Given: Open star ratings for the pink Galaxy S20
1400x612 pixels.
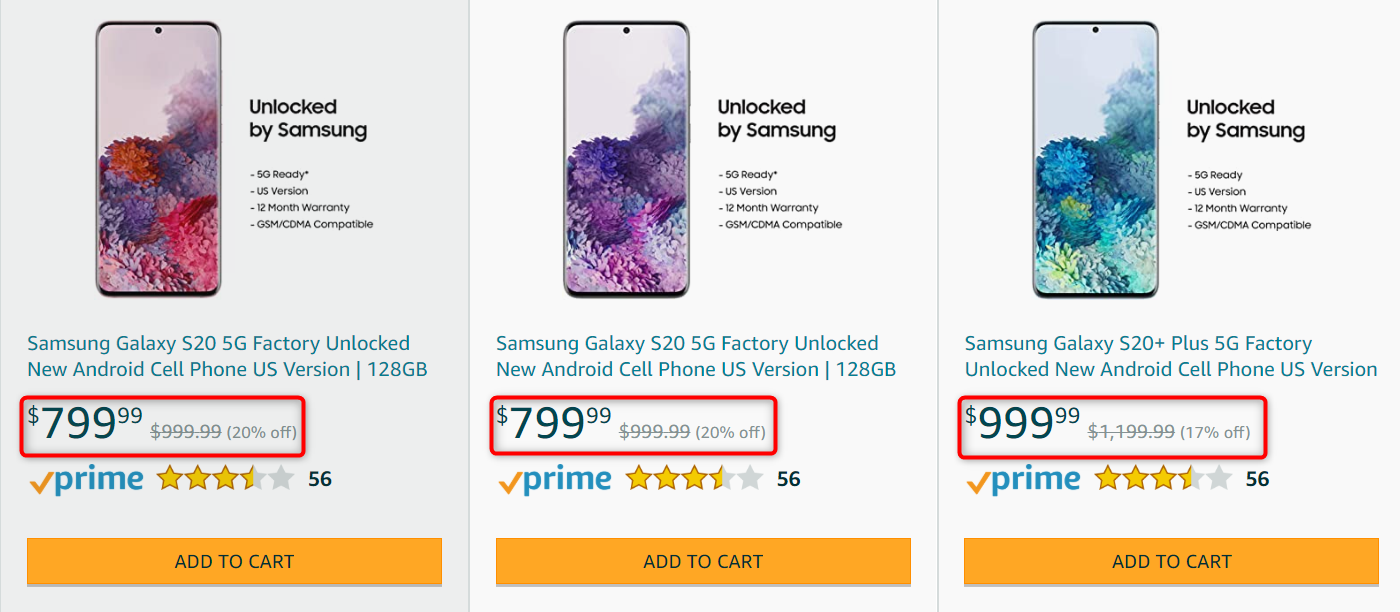Looking at the screenshot, I should (225, 478).
